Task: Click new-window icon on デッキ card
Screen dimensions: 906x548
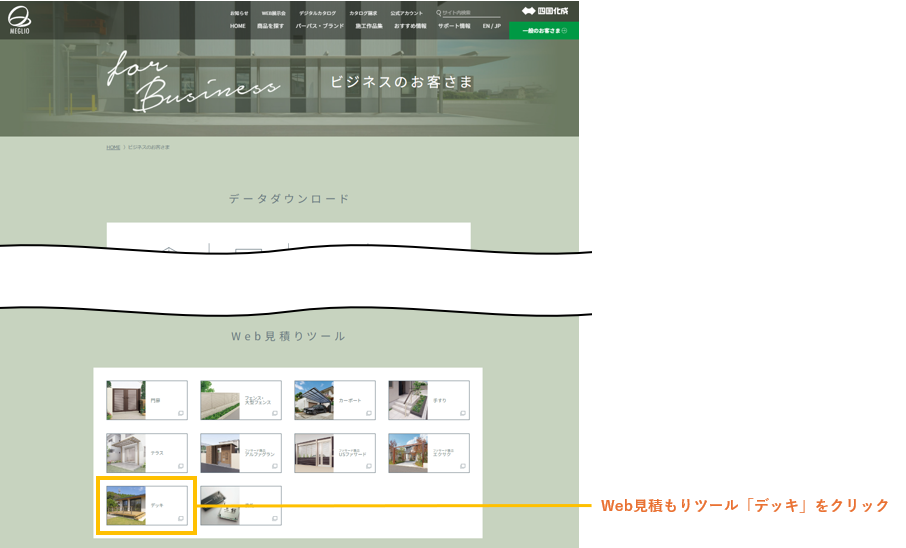Action: 180,519
